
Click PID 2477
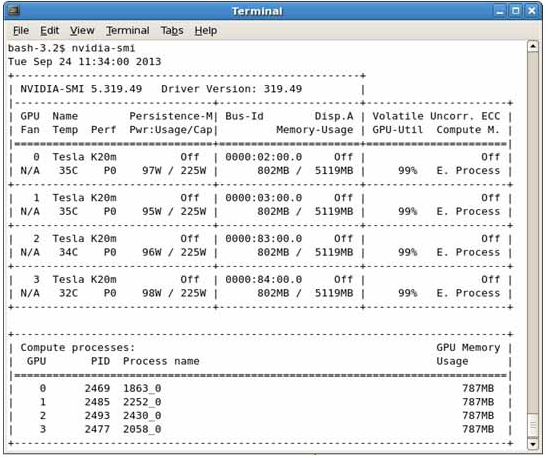coord(97,429)
